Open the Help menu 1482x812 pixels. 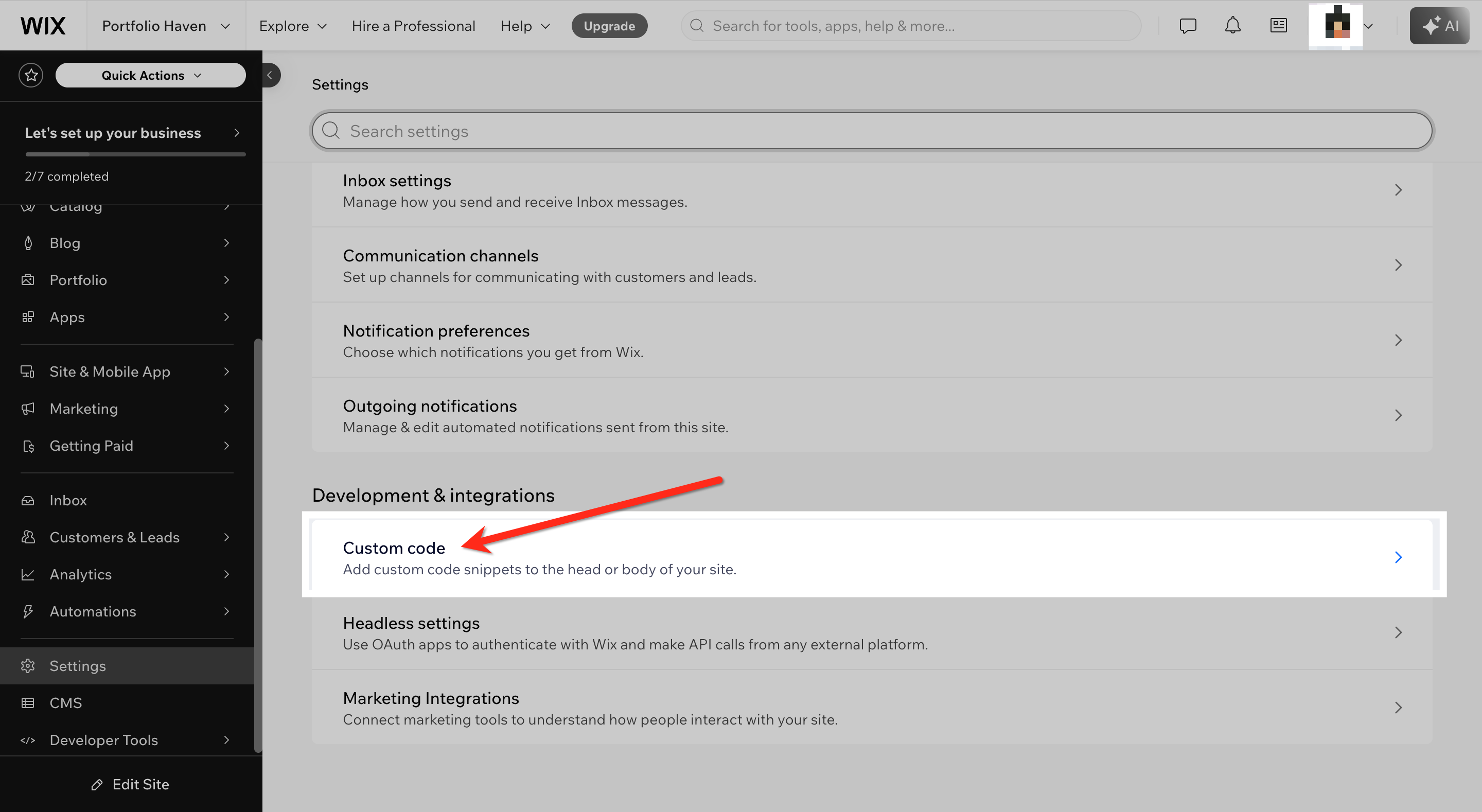(525, 26)
